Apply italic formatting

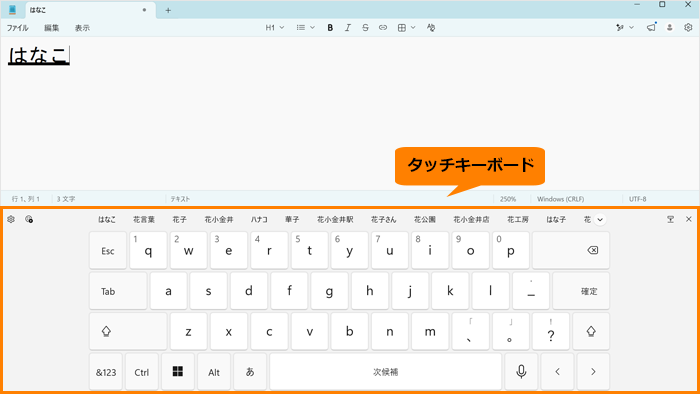tap(347, 28)
